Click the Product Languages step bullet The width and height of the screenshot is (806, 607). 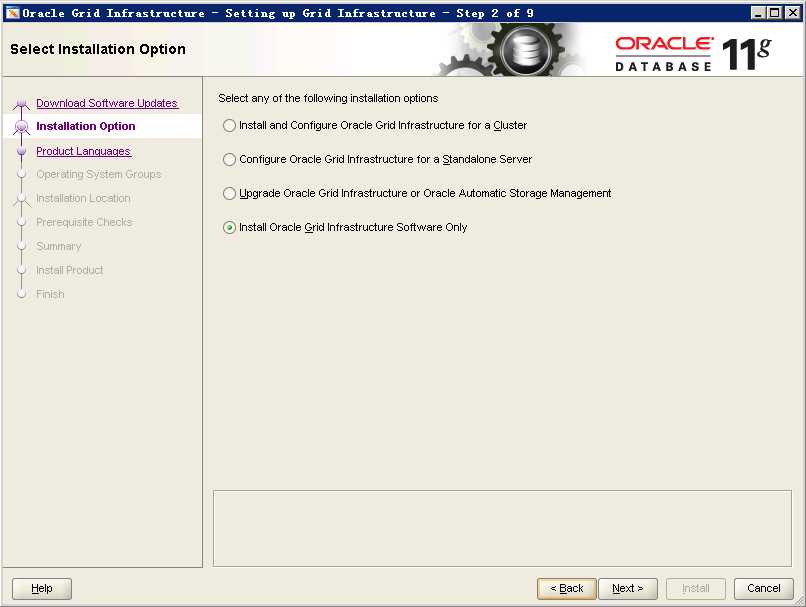pyautogui.click(x=22, y=151)
